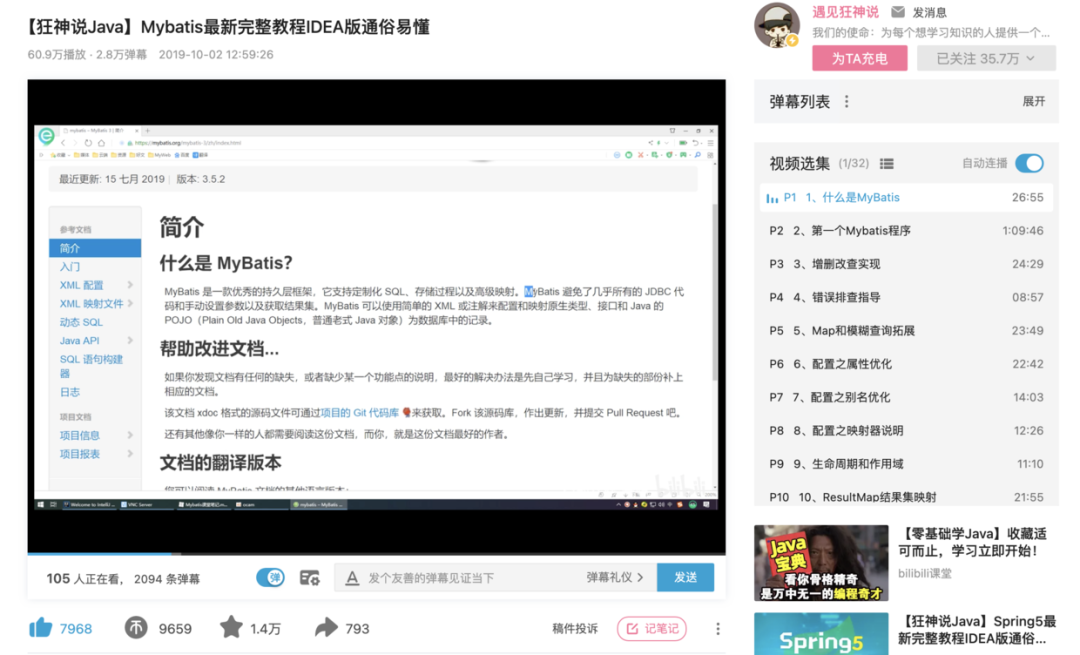
Task: Select P6 配置之属性优化 episode
Action: pyautogui.click(x=906, y=364)
